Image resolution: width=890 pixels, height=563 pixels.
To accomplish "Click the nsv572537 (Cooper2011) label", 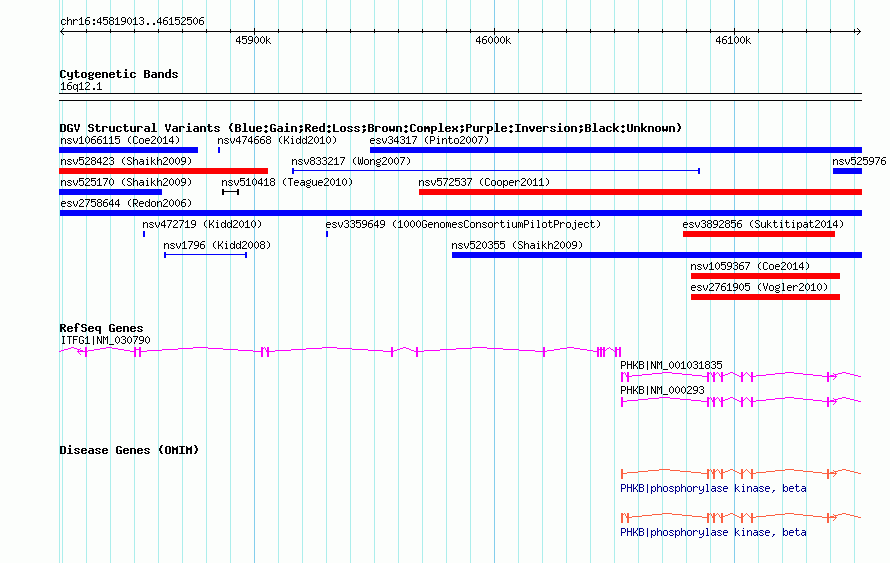I will pyautogui.click(x=484, y=182).
